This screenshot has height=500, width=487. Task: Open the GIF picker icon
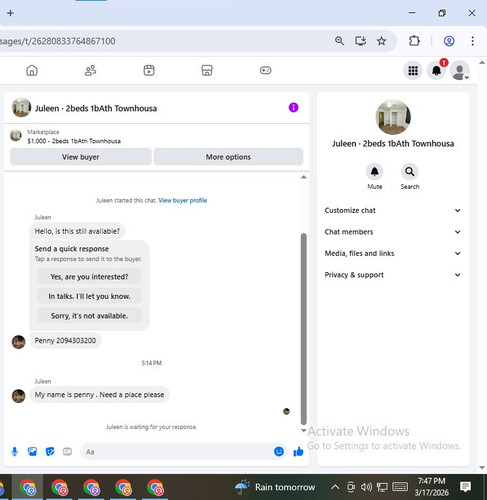67,452
